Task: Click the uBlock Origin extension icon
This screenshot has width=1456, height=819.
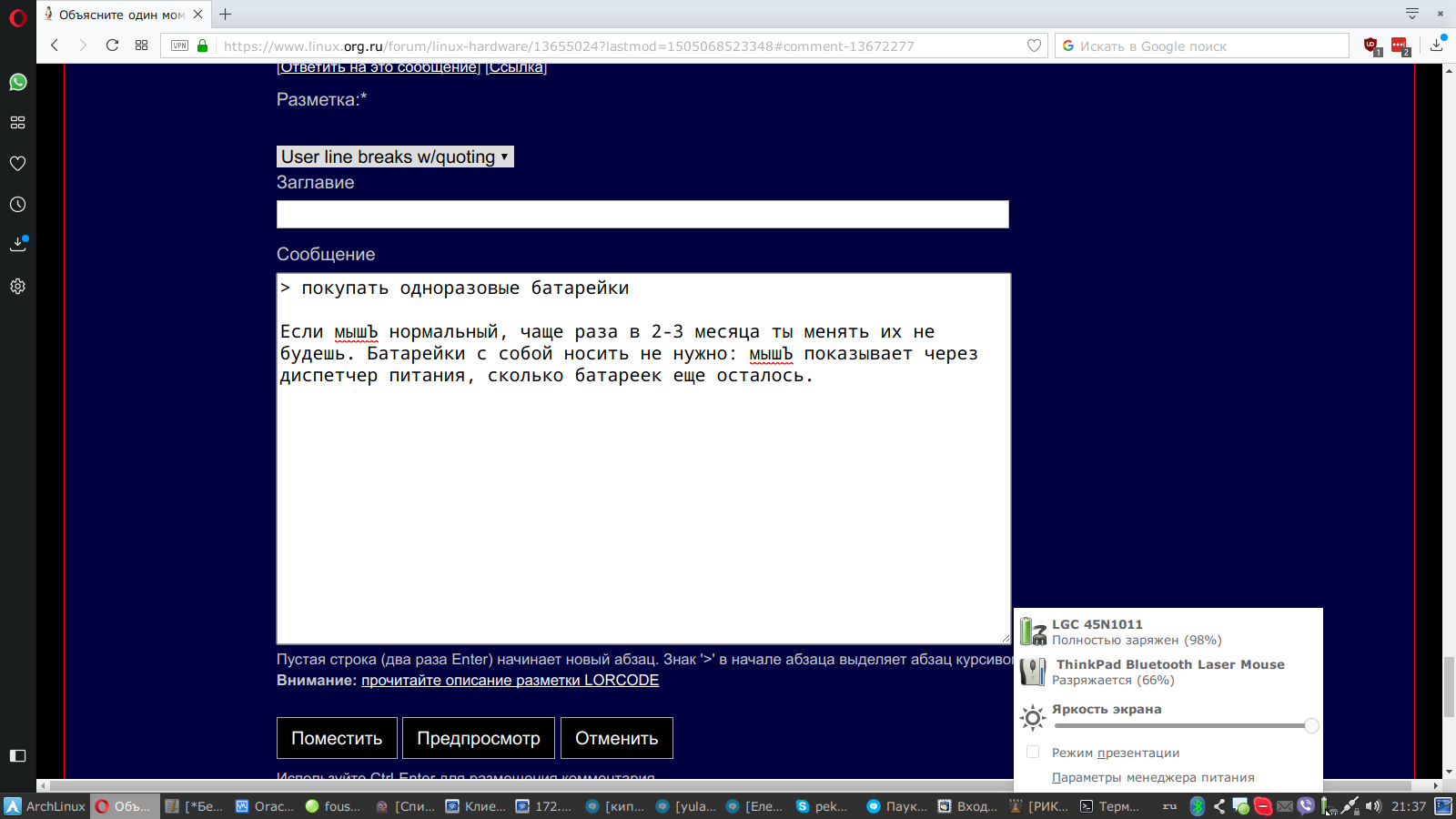Action: [1371, 45]
